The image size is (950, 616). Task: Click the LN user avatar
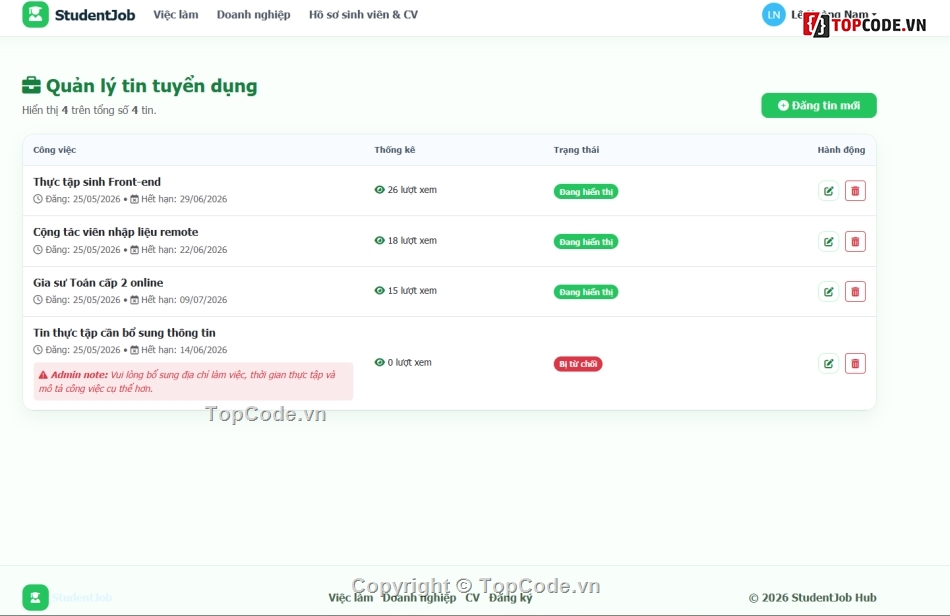coord(774,15)
